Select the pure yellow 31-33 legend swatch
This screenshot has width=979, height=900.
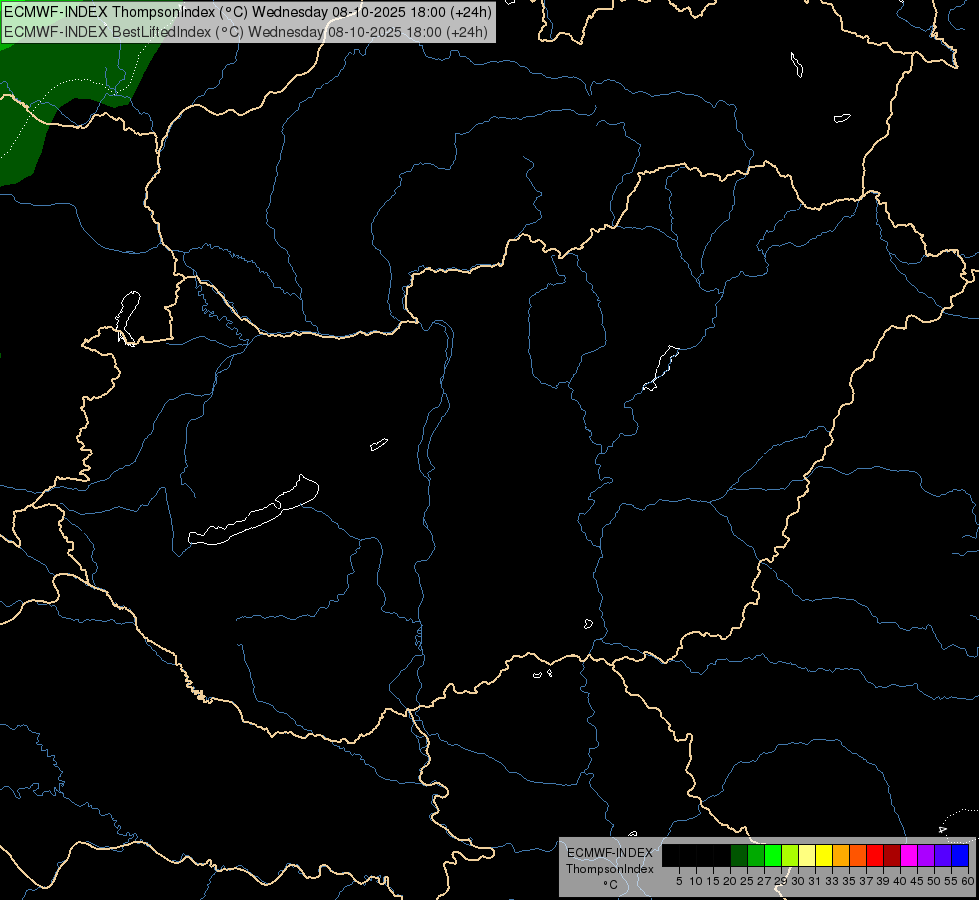[824, 855]
